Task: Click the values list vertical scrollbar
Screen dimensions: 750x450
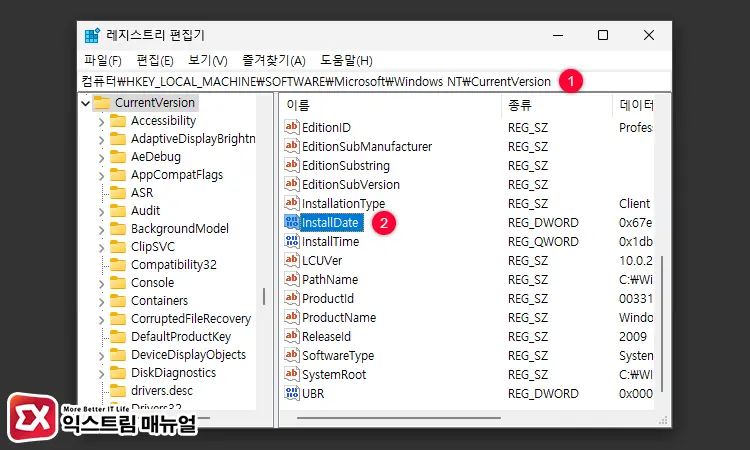Action: (662, 324)
